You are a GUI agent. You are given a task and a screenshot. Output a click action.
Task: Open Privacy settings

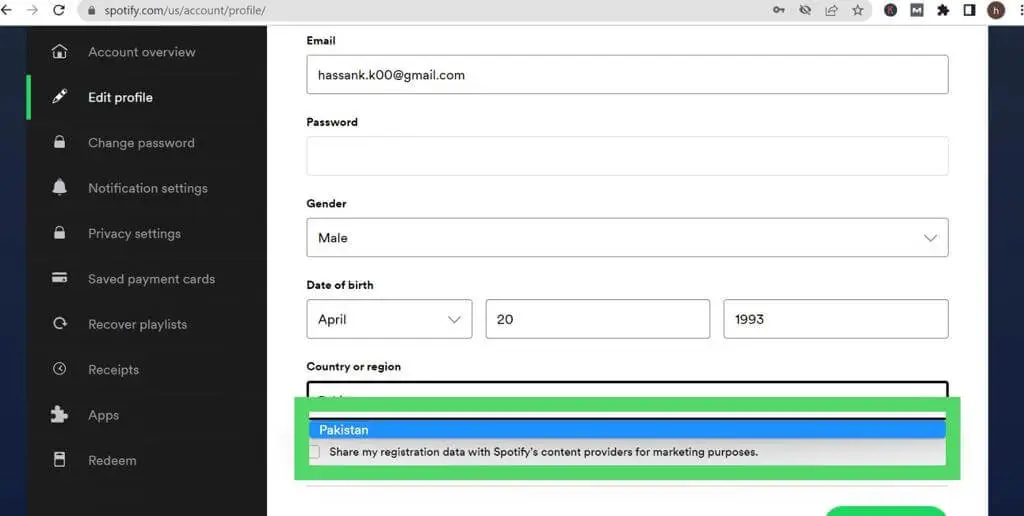135,234
